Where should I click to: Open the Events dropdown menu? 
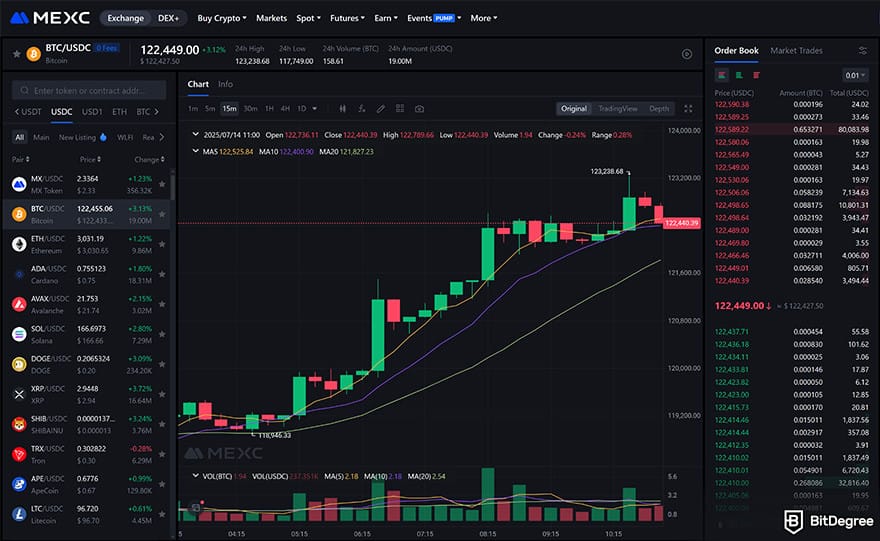[x=434, y=18]
